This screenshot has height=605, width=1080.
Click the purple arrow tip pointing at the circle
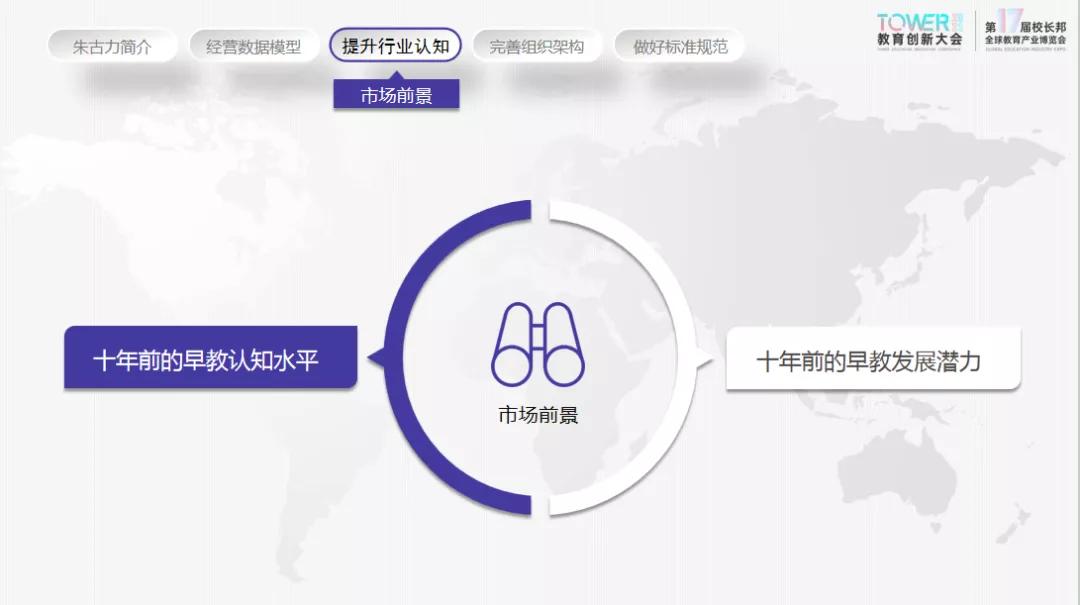pyautogui.click(x=373, y=357)
